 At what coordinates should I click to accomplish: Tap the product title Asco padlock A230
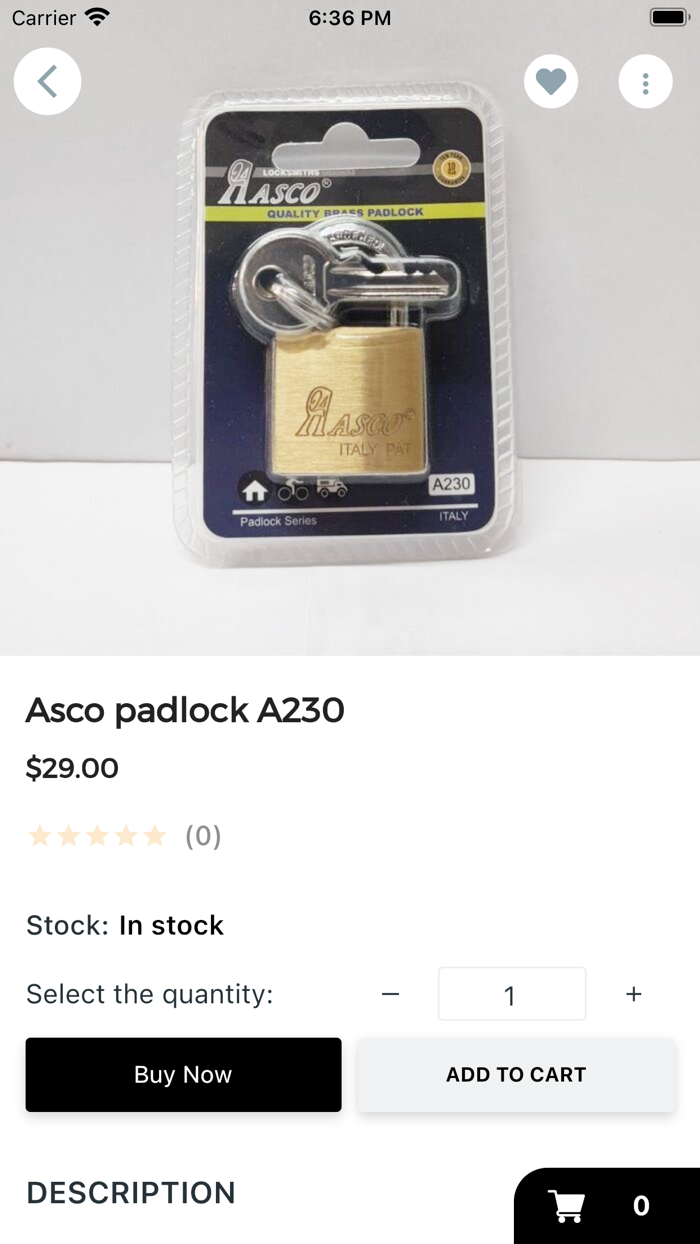pyautogui.click(x=185, y=710)
